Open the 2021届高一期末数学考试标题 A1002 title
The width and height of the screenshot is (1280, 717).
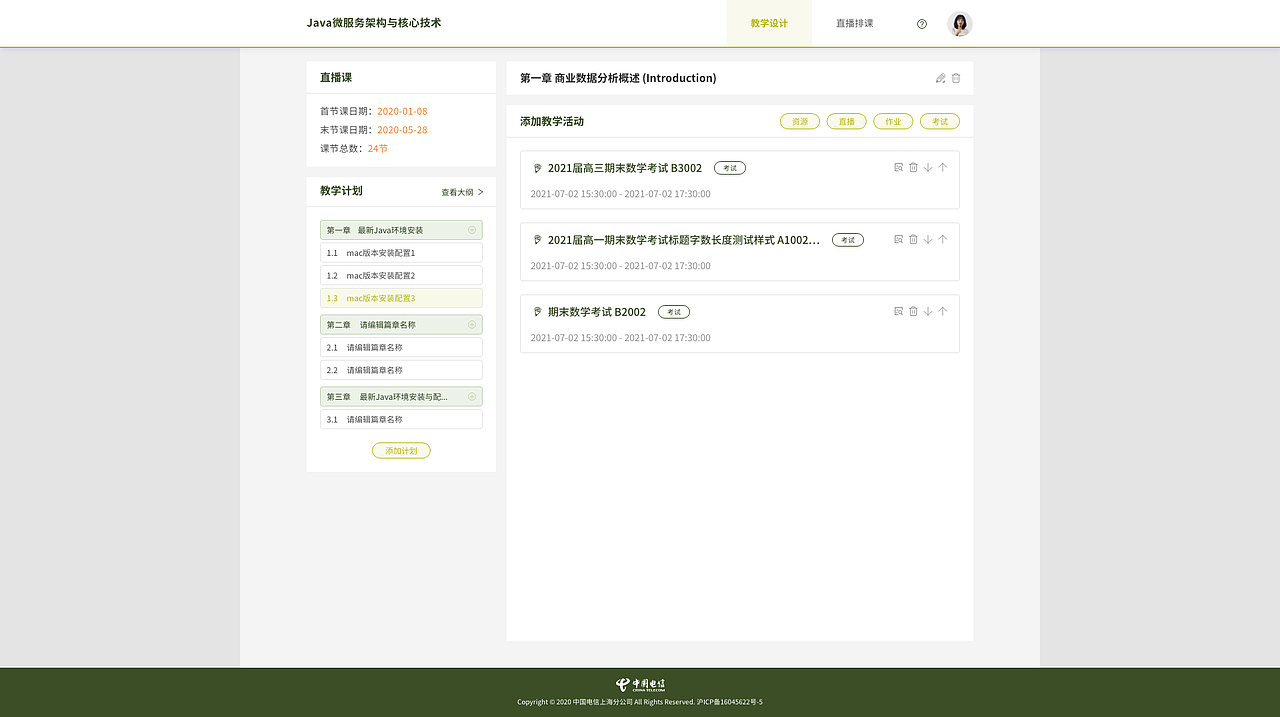pos(684,240)
